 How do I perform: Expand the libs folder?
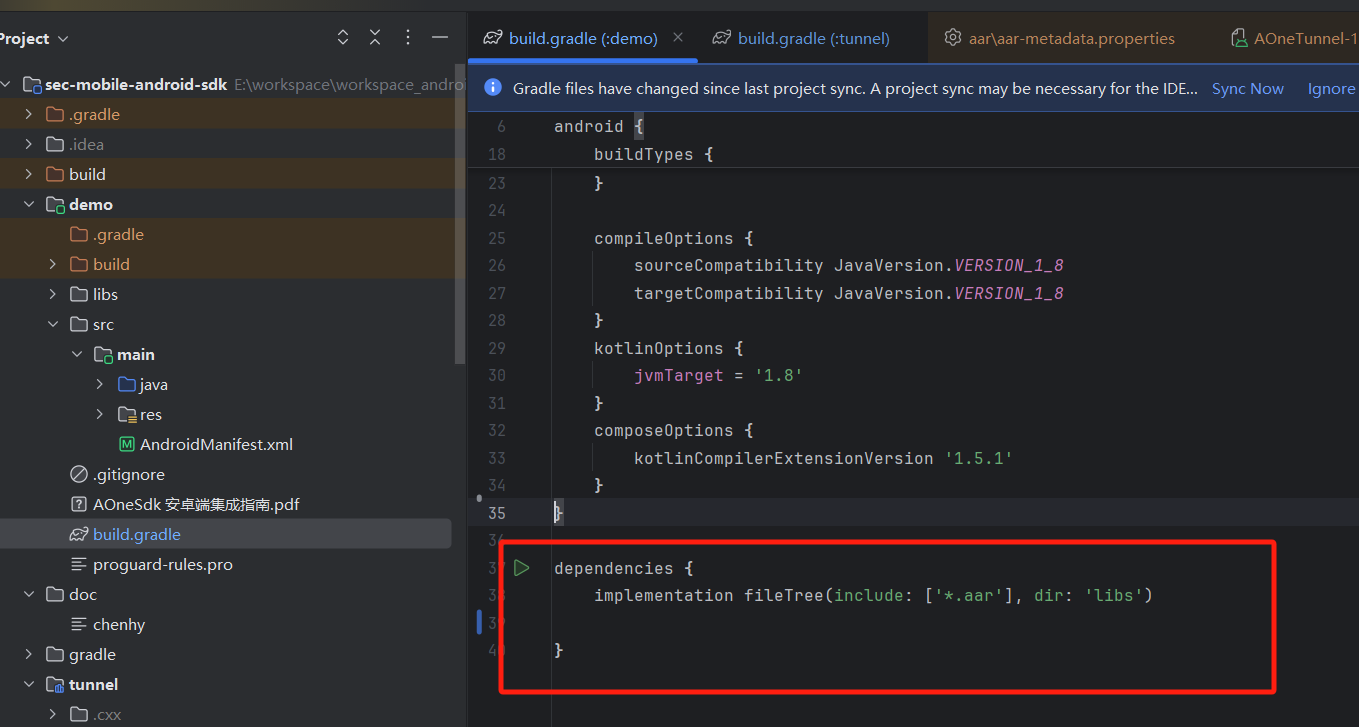click(53, 295)
